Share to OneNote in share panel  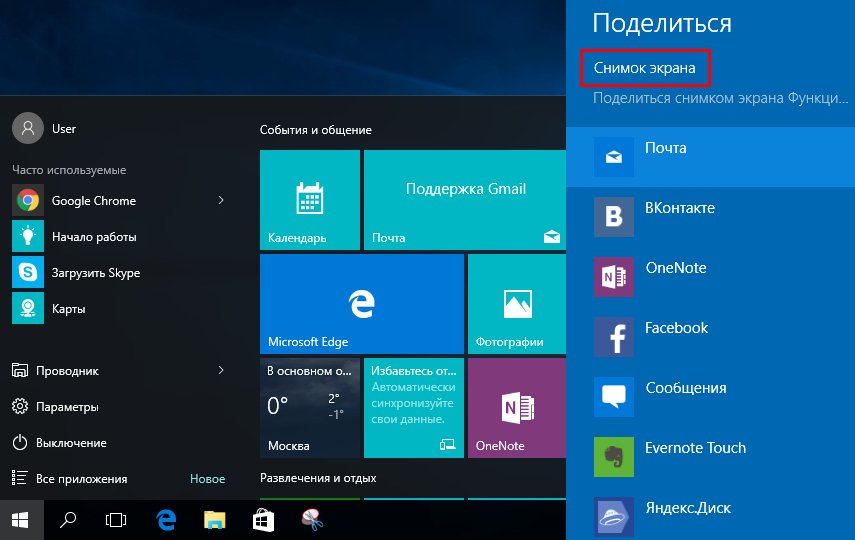(711, 277)
